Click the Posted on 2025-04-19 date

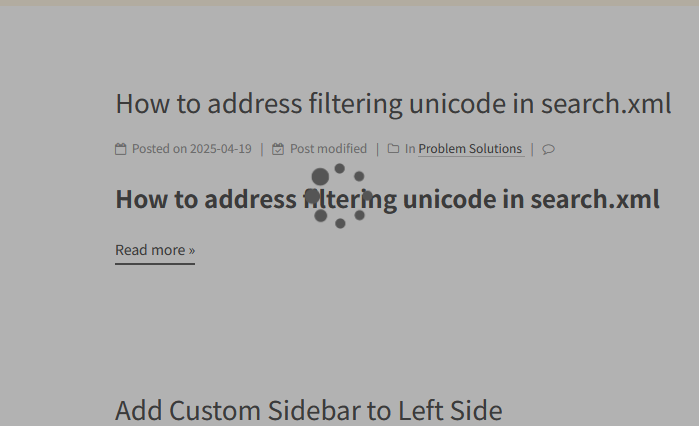[192, 149]
